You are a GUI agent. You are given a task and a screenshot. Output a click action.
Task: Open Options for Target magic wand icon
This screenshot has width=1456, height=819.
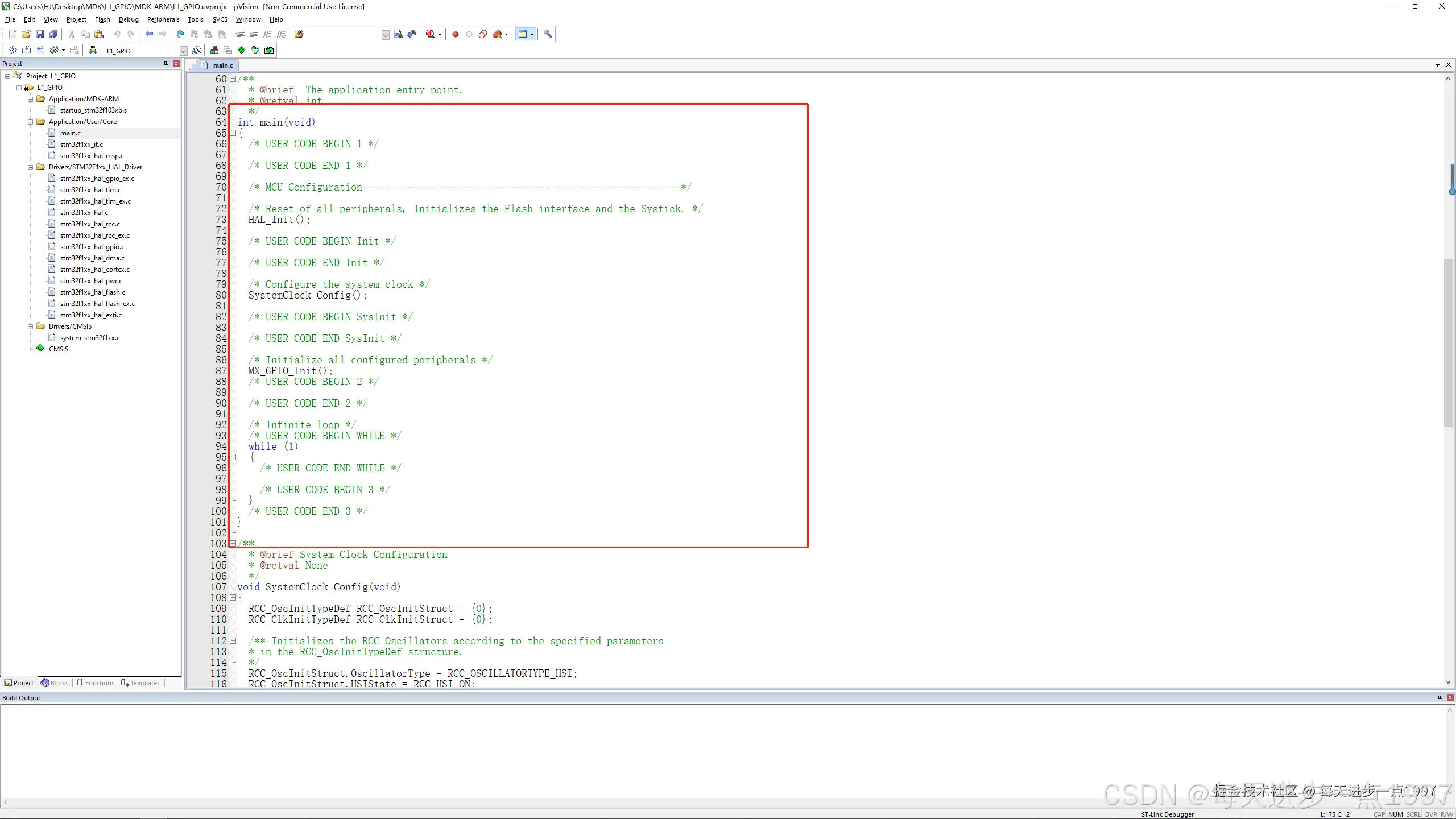(196, 50)
